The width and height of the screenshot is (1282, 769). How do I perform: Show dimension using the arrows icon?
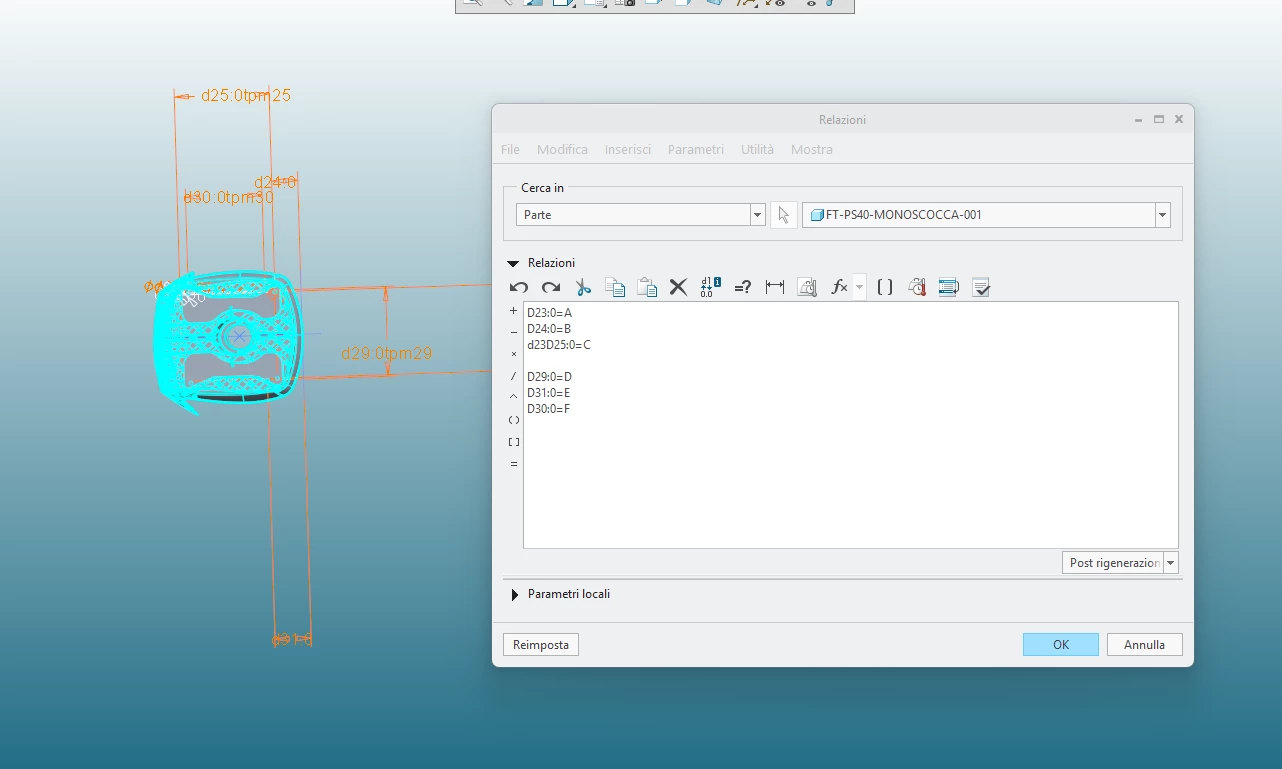coord(775,287)
